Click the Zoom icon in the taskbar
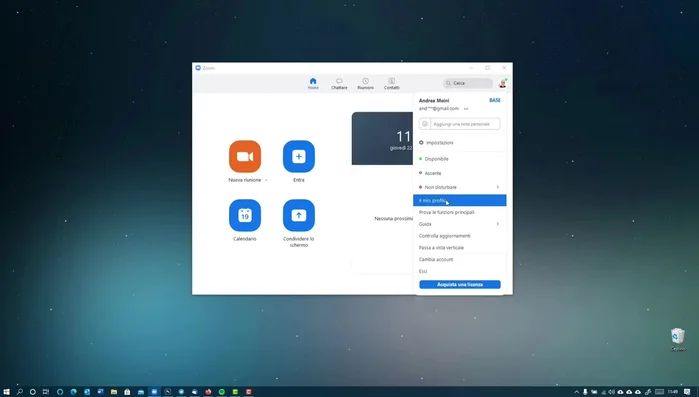 click(154, 392)
